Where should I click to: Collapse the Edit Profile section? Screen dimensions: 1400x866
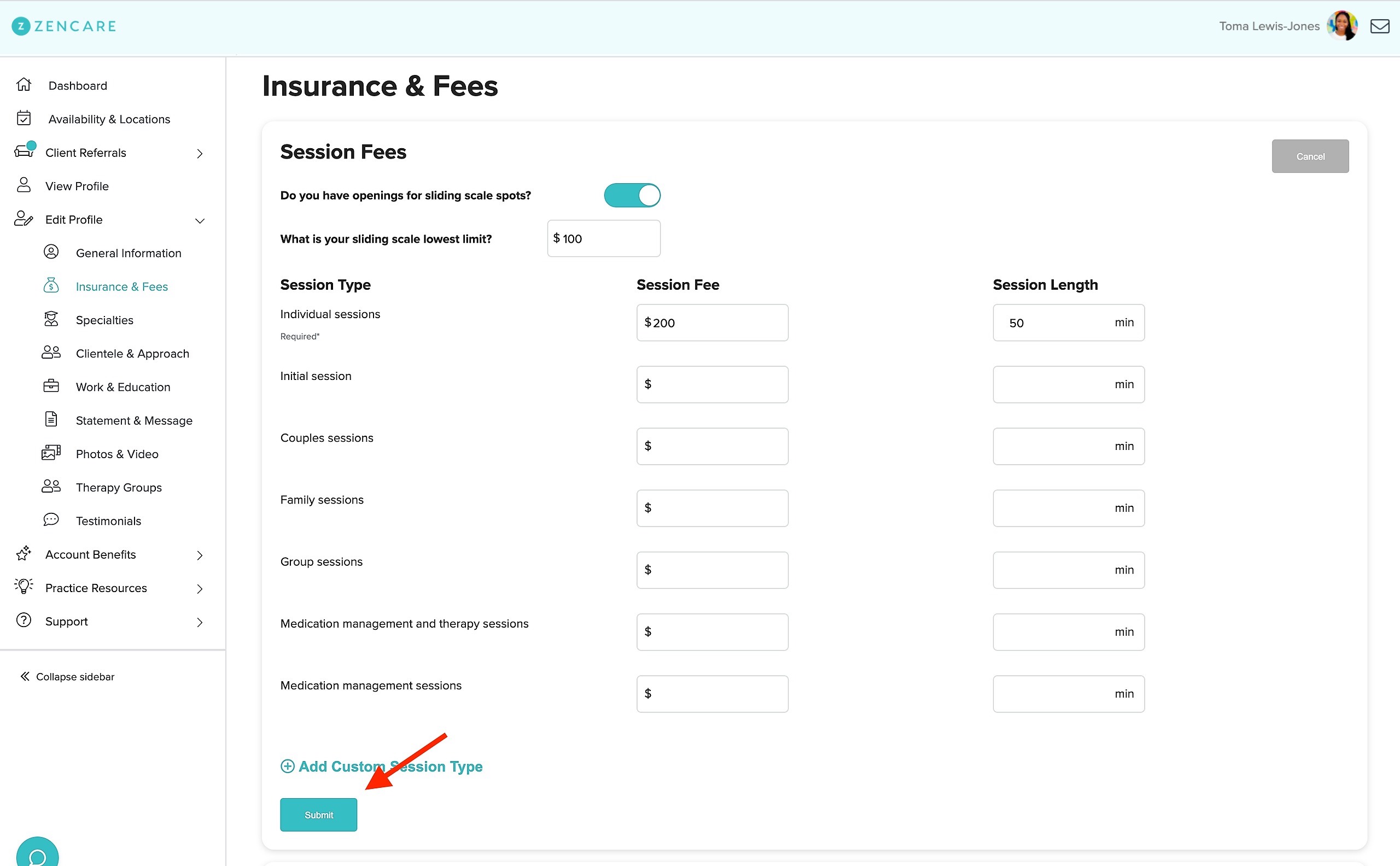pyautogui.click(x=200, y=220)
